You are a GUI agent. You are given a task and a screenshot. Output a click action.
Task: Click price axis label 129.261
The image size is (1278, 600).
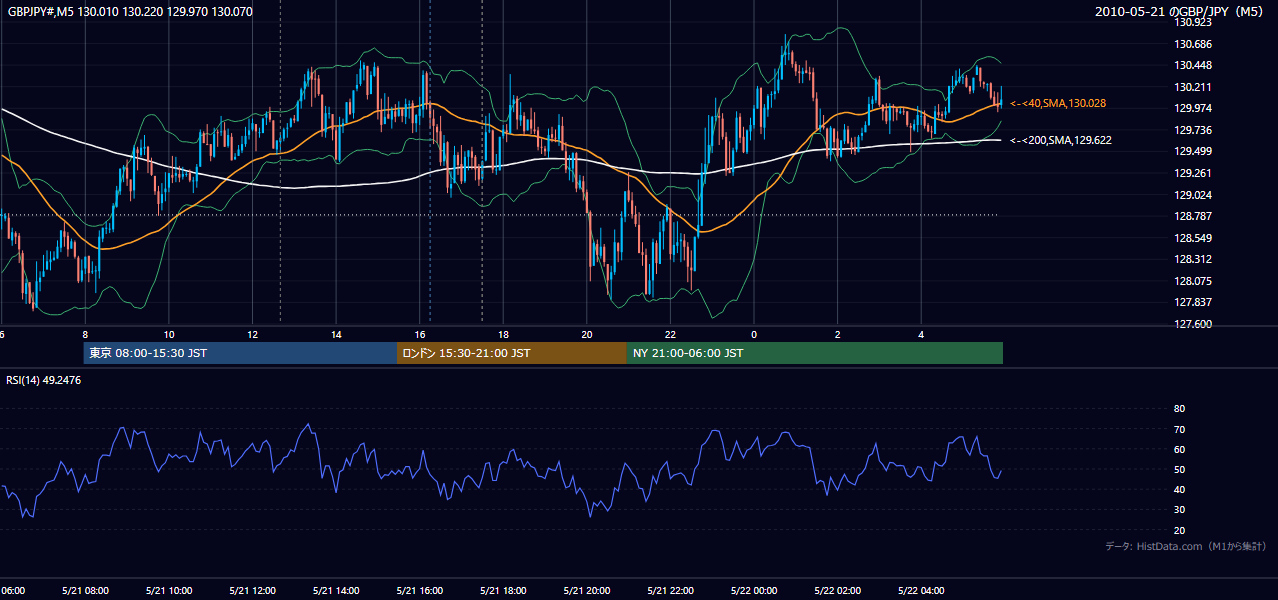pos(1194,173)
